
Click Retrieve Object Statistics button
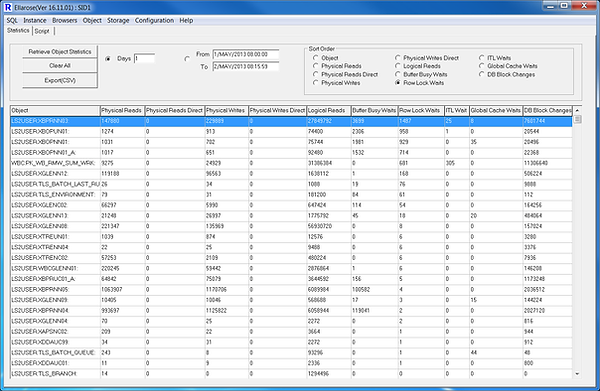coord(60,52)
